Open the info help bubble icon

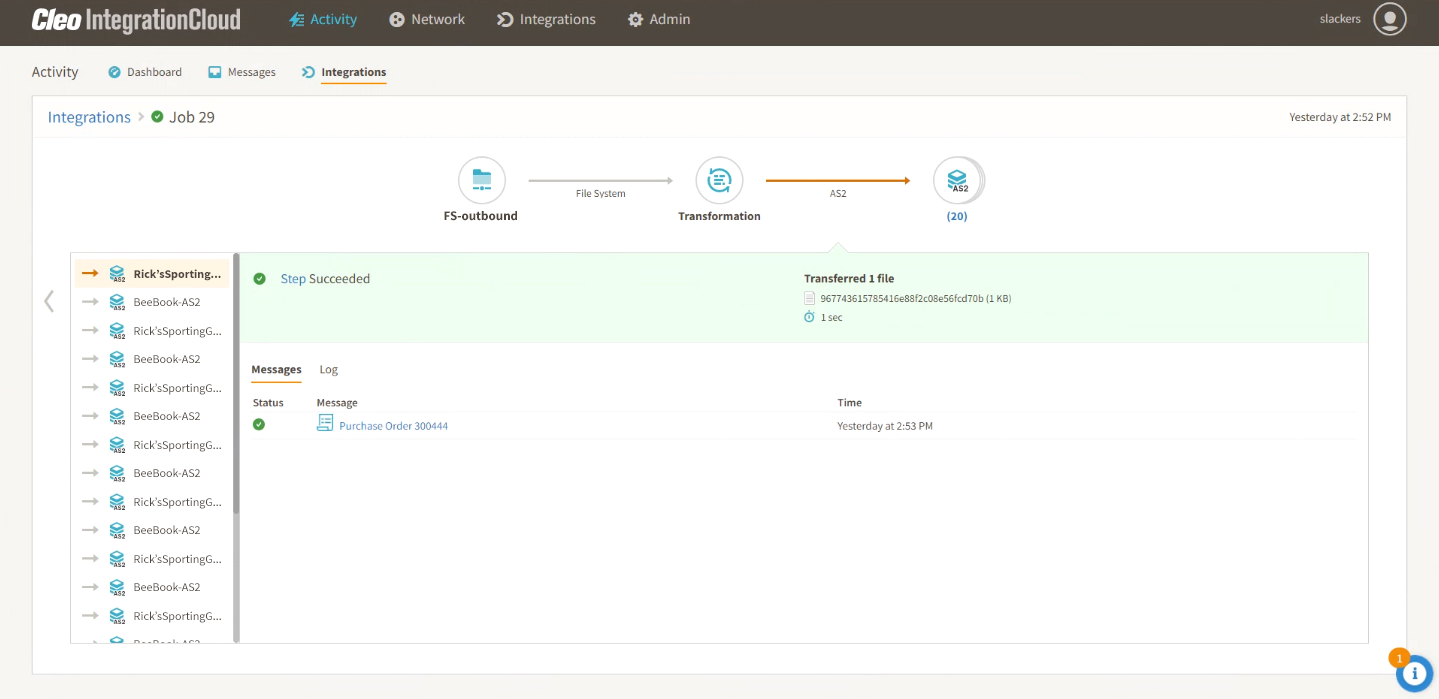pyautogui.click(x=1414, y=673)
